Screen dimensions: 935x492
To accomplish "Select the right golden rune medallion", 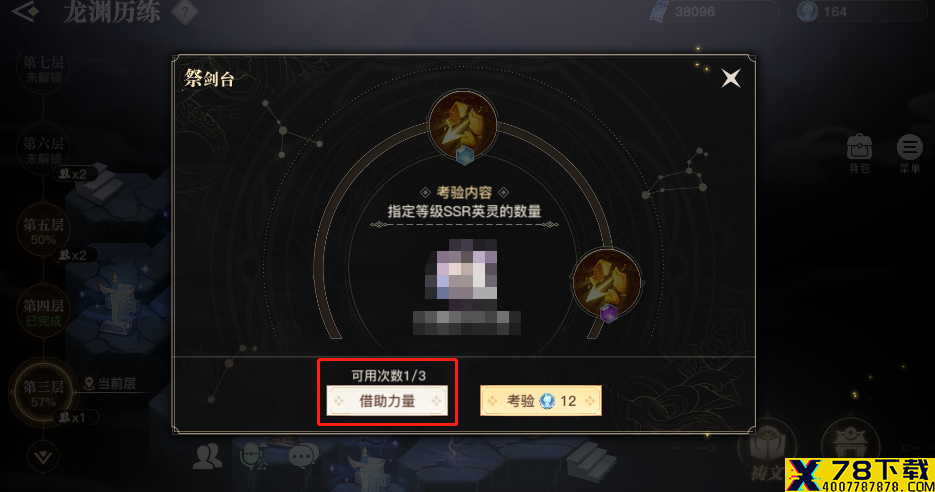I will pyautogui.click(x=606, y=284).
